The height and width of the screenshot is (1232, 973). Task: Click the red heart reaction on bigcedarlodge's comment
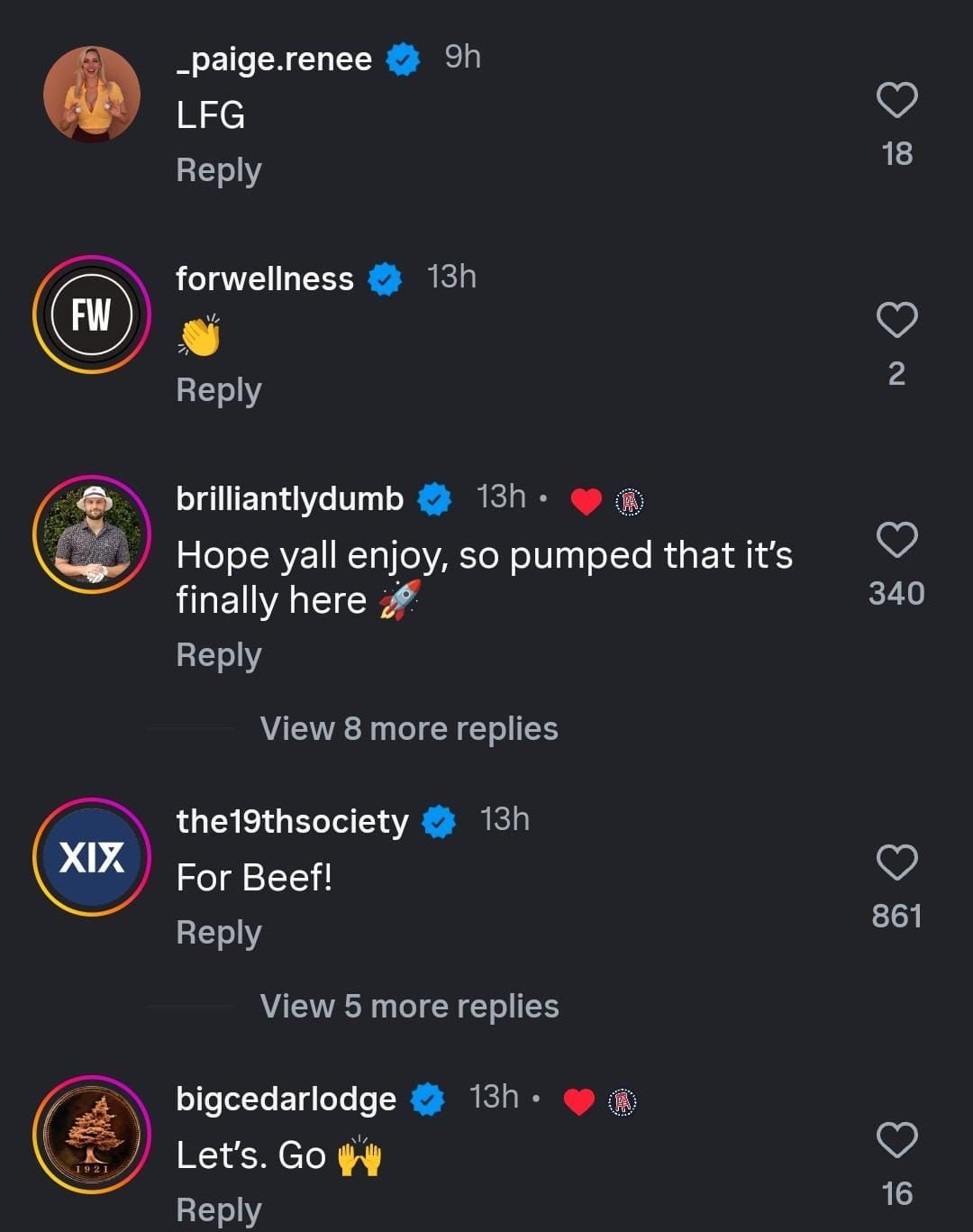pos(577,1100)
